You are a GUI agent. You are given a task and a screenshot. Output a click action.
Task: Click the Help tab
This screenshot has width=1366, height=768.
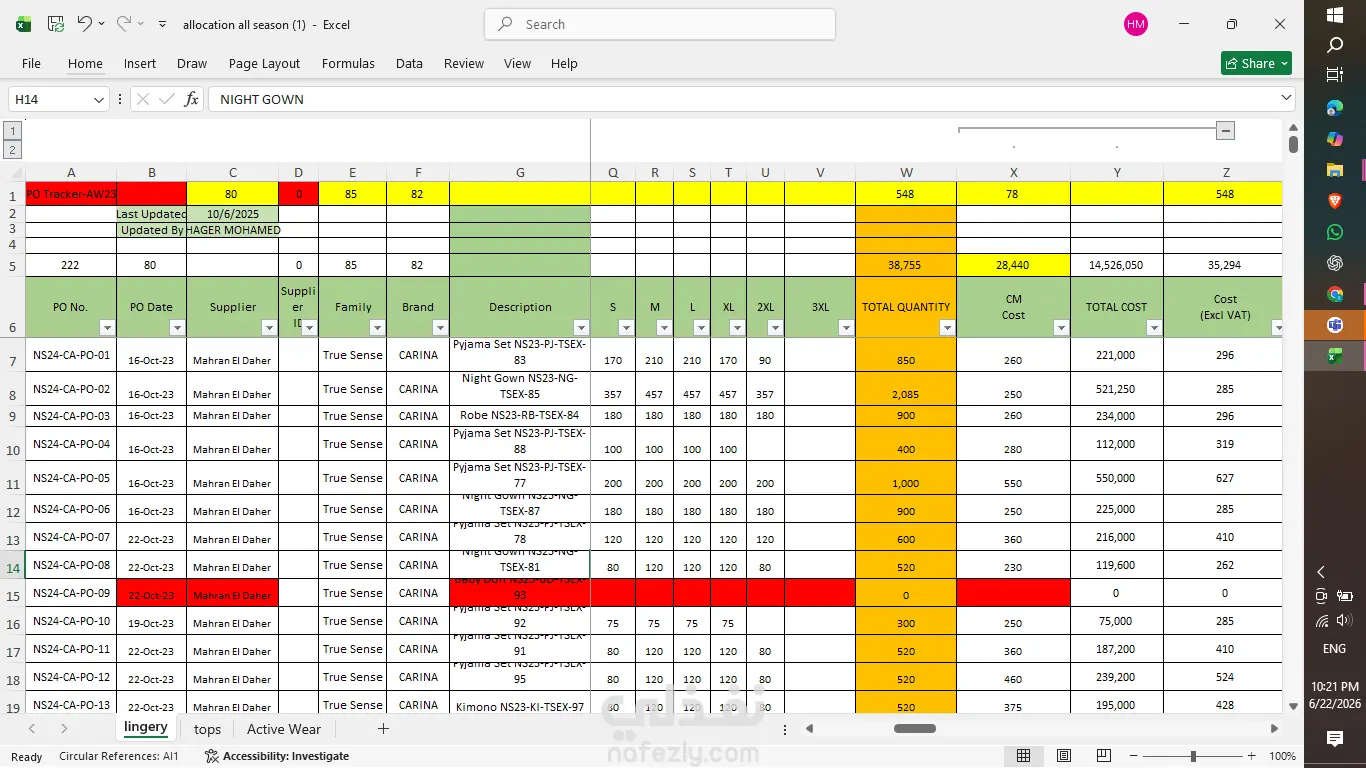pos(564,63)
